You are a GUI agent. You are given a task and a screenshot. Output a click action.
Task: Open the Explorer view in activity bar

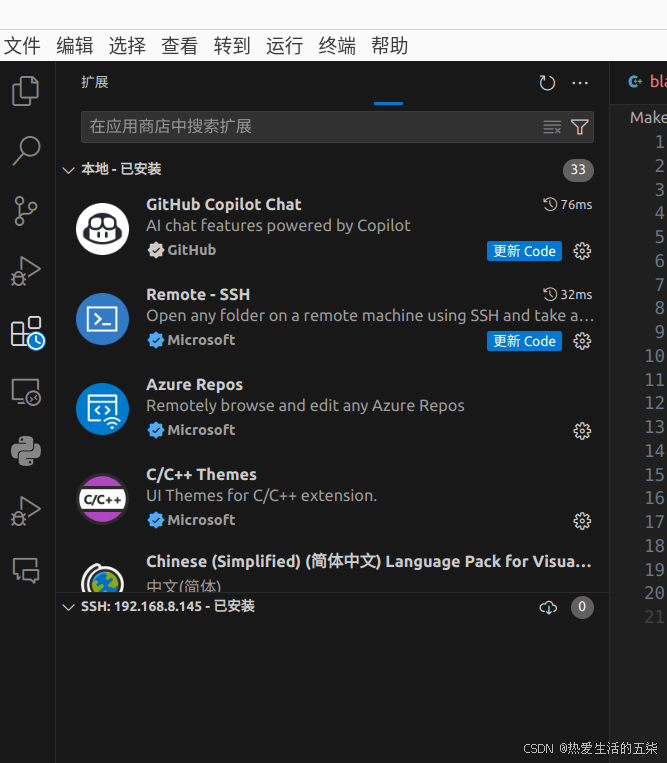pyautogui.click(x=26, y=91)
